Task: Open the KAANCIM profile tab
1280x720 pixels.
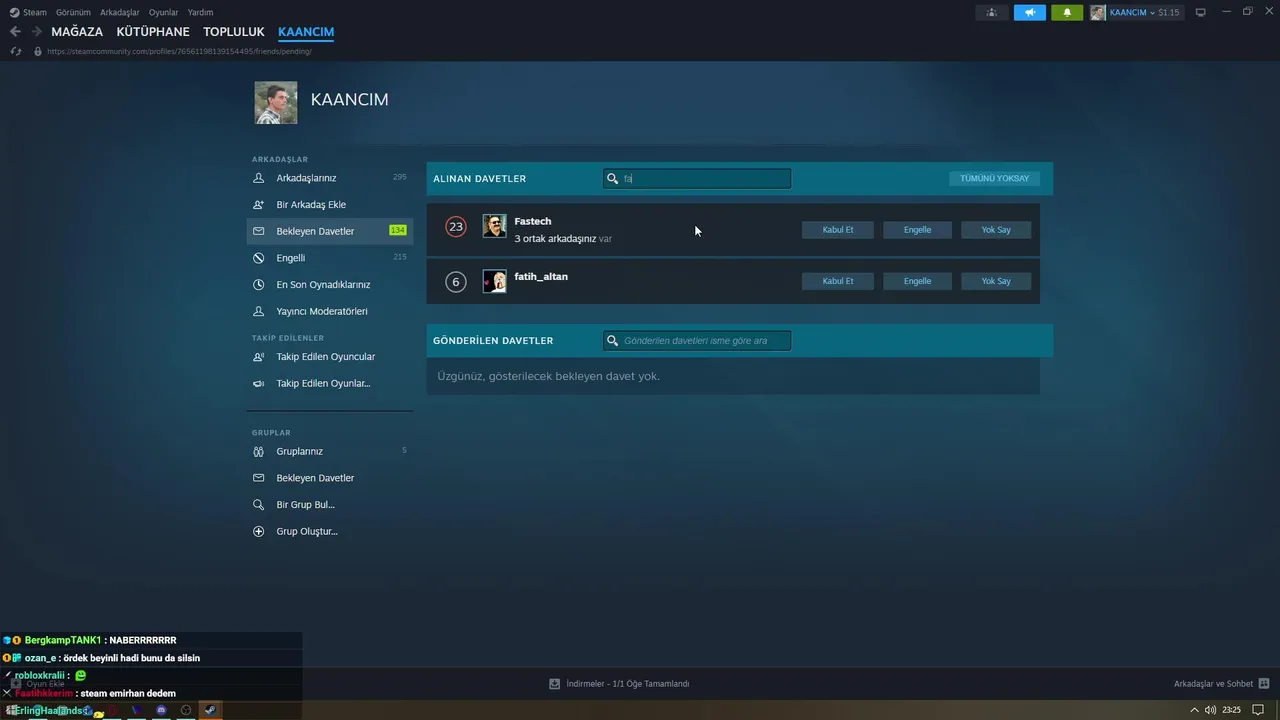Action: click(x=306, y=32)
